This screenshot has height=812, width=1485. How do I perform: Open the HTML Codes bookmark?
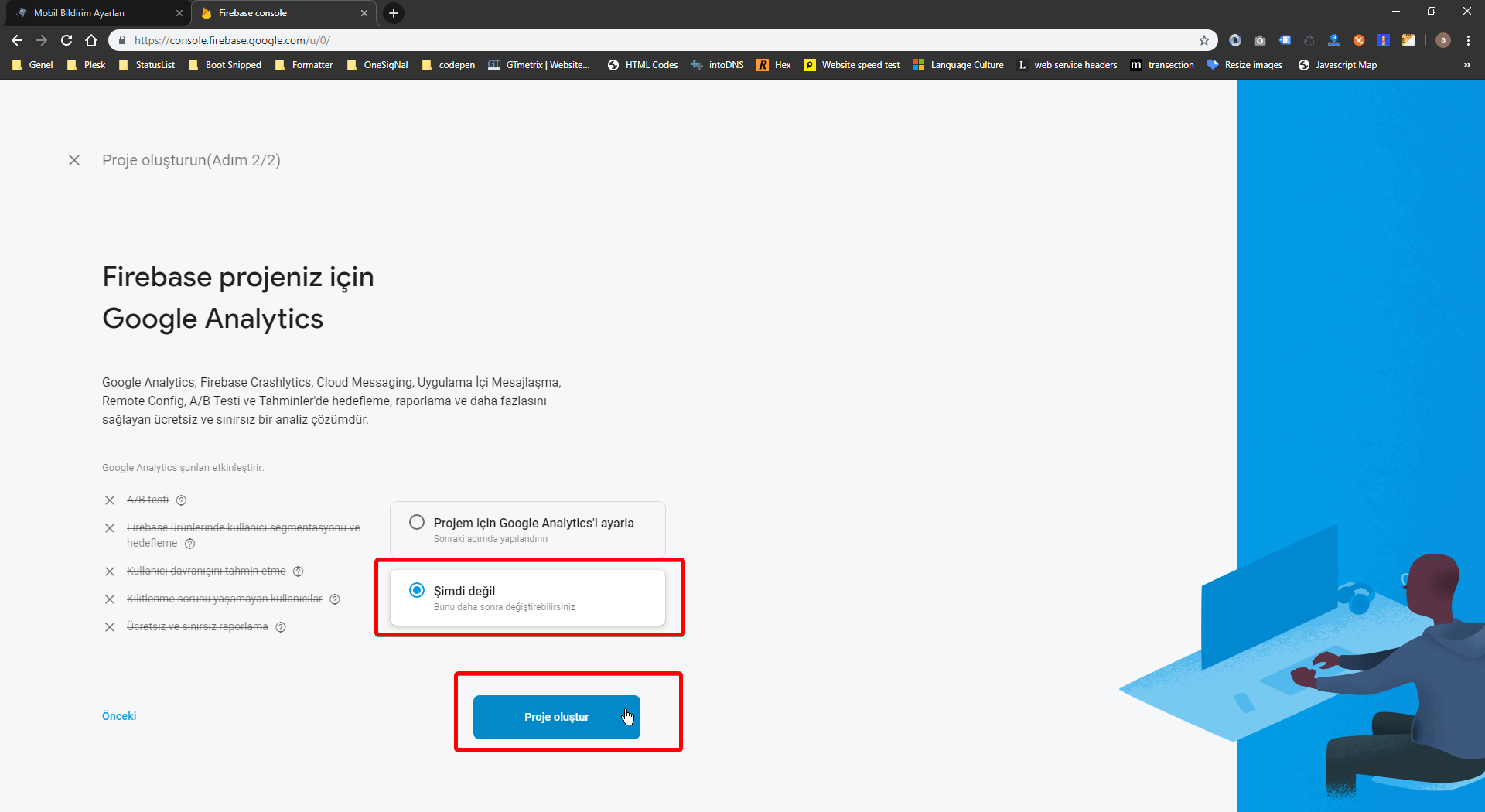click(643, 65)
